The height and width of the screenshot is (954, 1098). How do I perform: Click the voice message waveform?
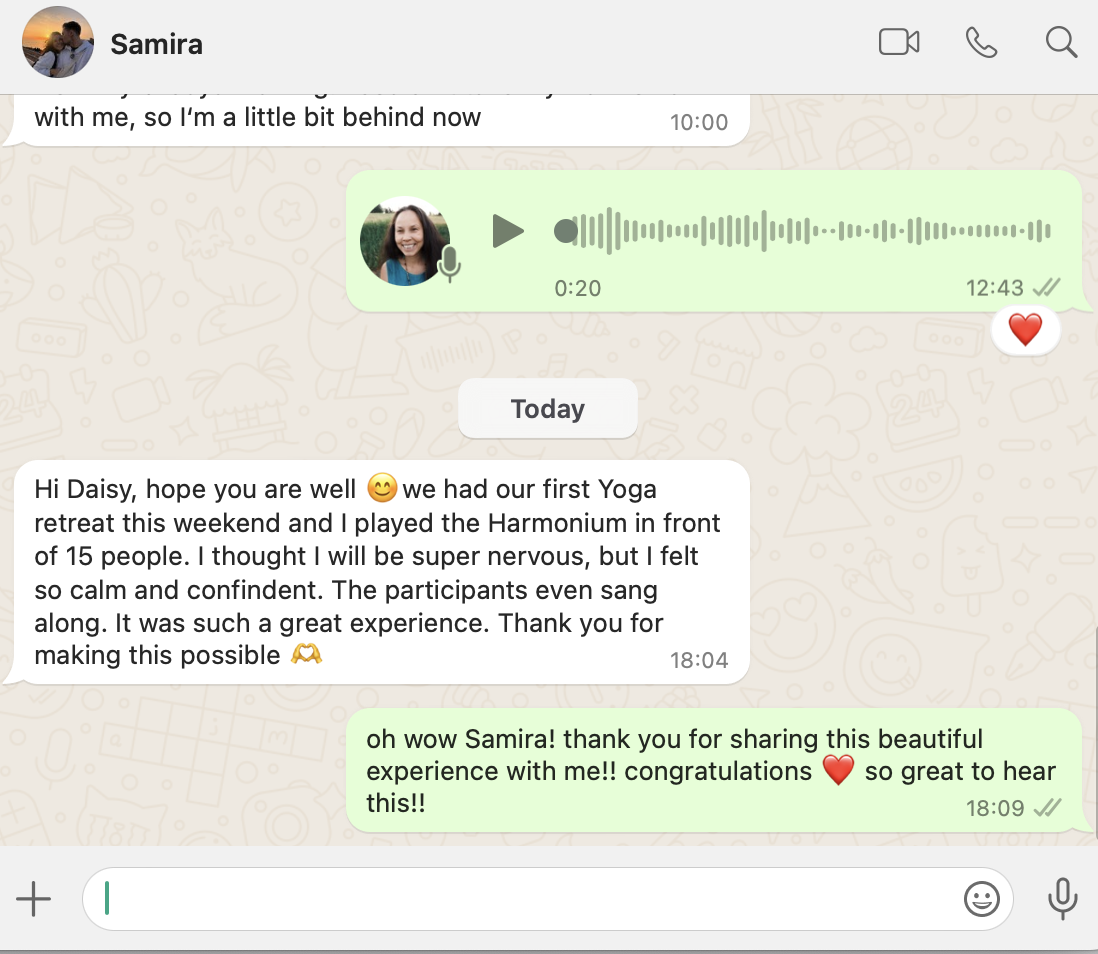(814, 231)
